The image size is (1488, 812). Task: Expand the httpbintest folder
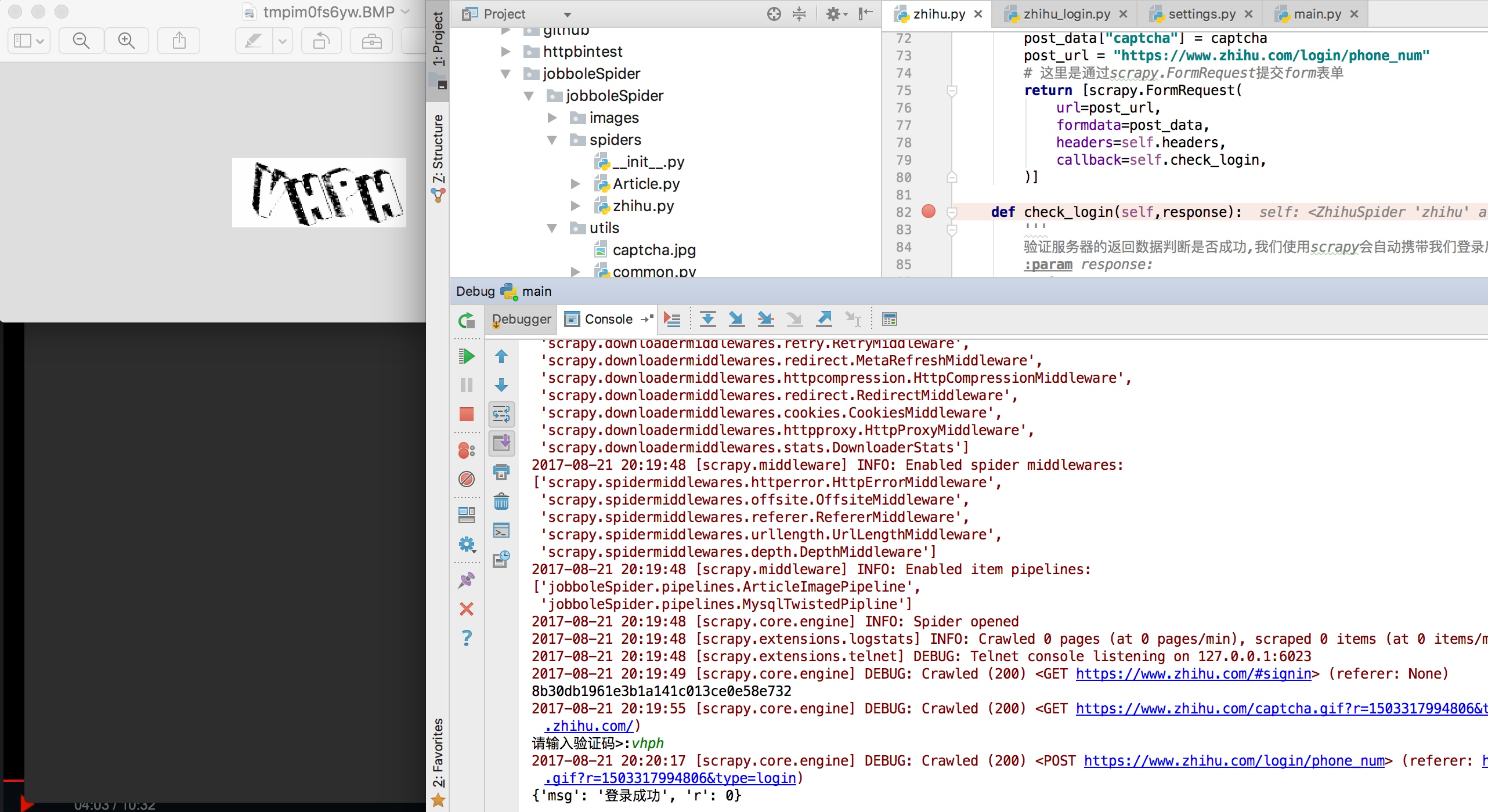pyautogui.click(x=505, y=52)
